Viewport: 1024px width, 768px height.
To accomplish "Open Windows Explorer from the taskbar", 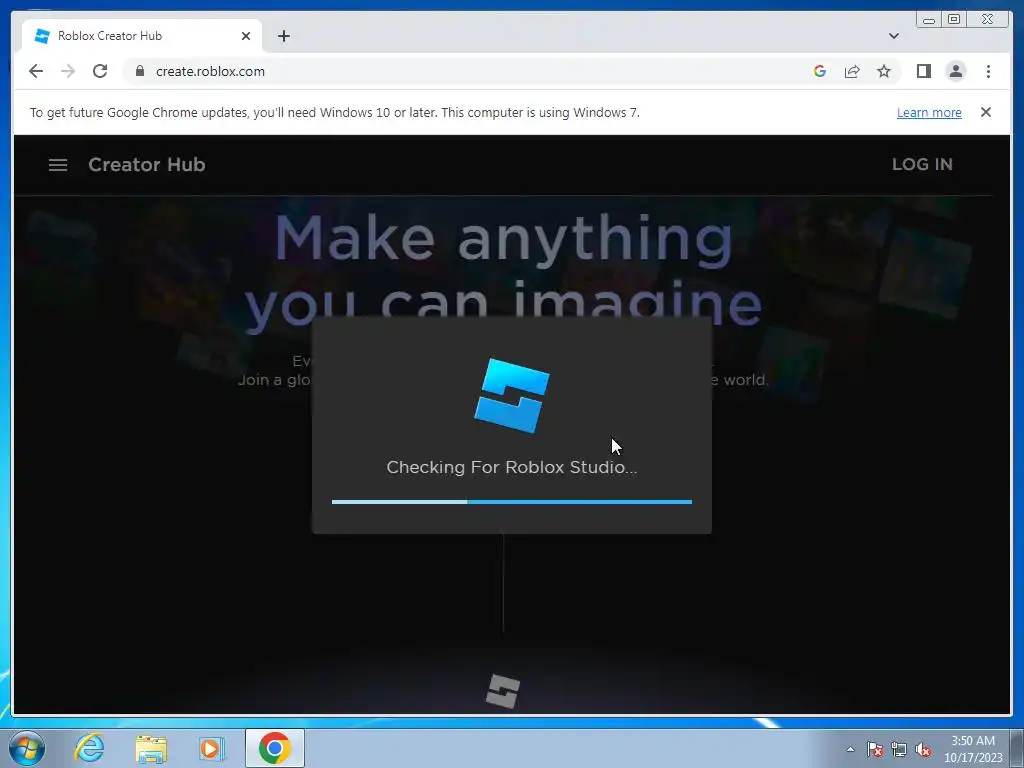I will pyautogui.click(x=150, y=749).
